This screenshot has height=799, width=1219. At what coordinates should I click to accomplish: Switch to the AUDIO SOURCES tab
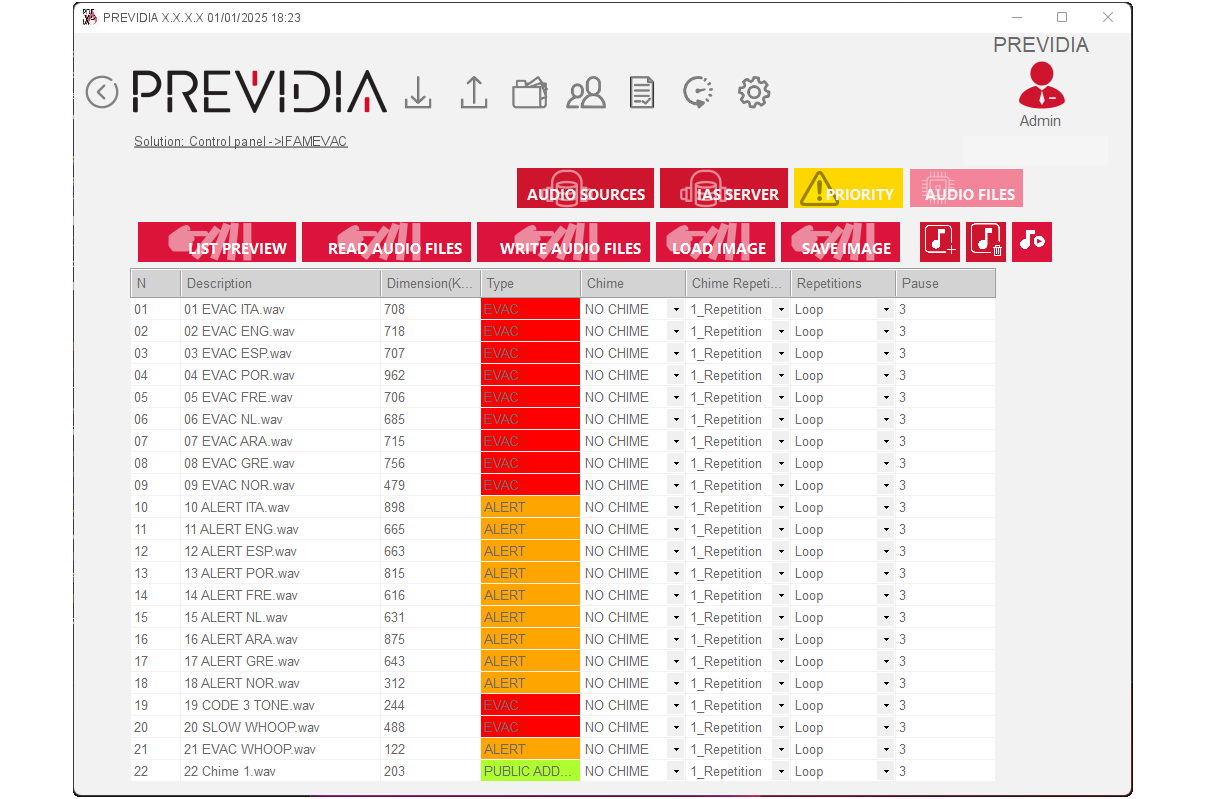pos(585,189)
